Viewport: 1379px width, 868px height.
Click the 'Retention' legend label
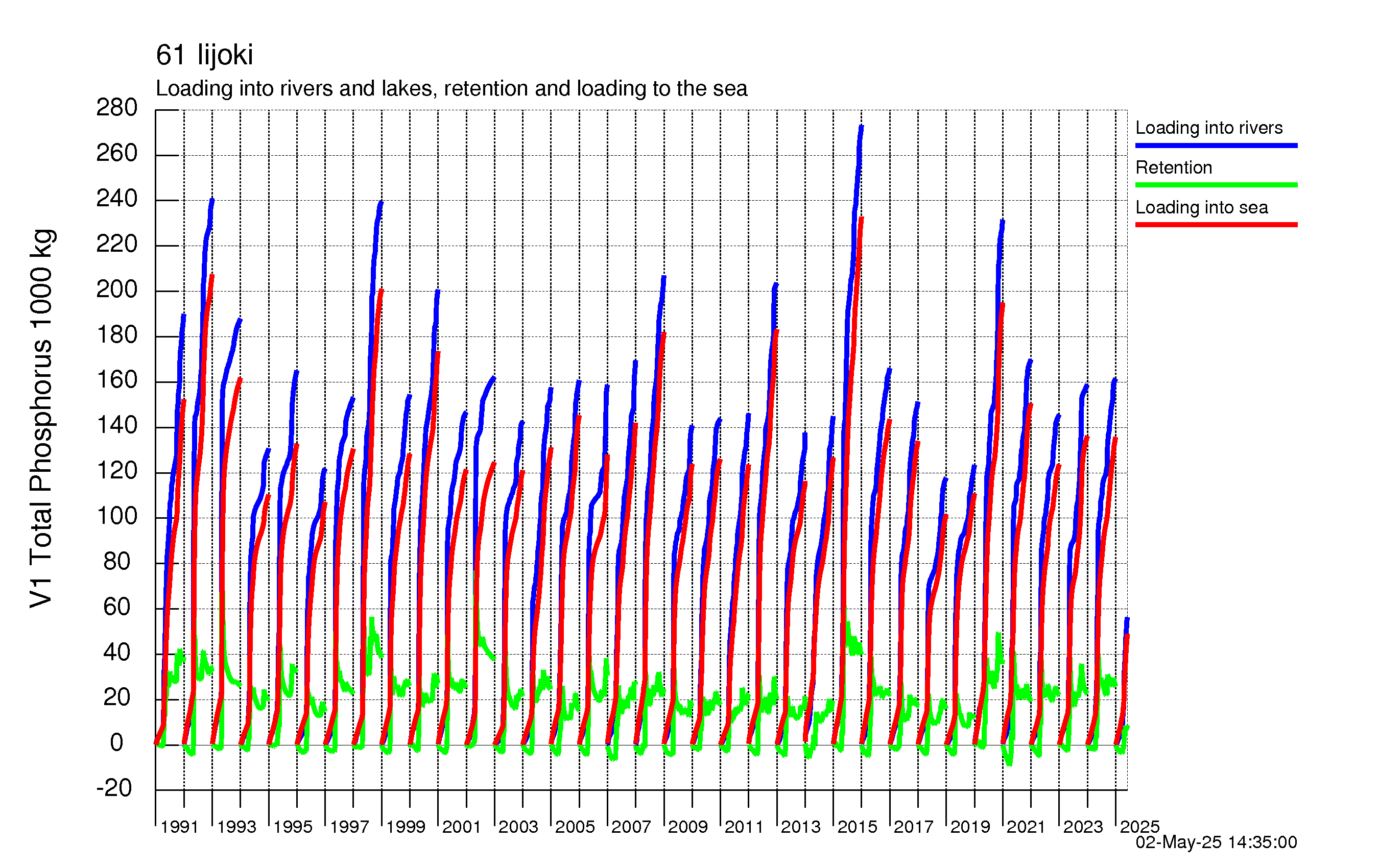(x=1174, y=167)
